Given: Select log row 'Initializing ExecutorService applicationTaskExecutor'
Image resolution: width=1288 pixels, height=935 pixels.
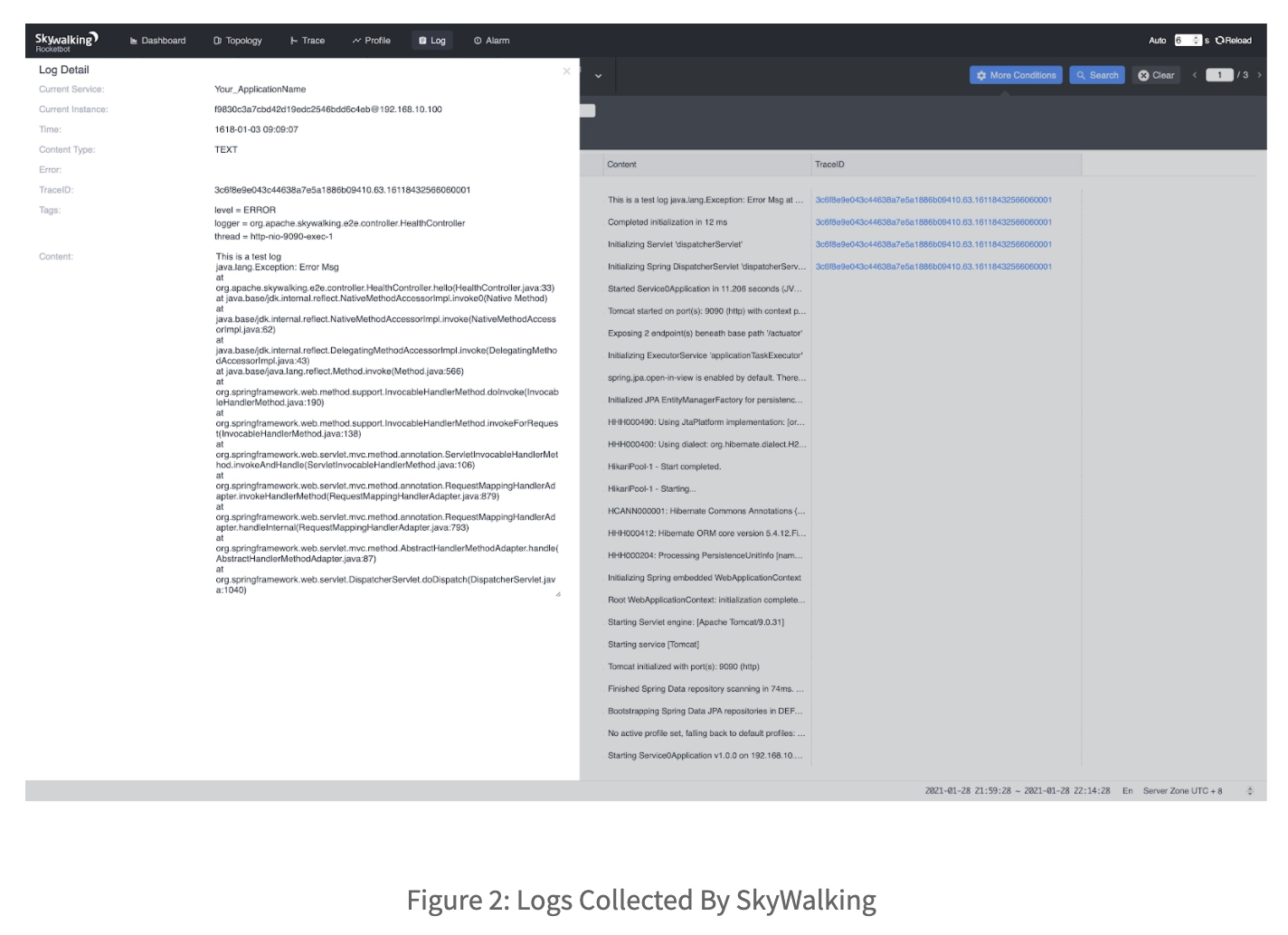Looking at the screenshot, I should click(705, 355).
